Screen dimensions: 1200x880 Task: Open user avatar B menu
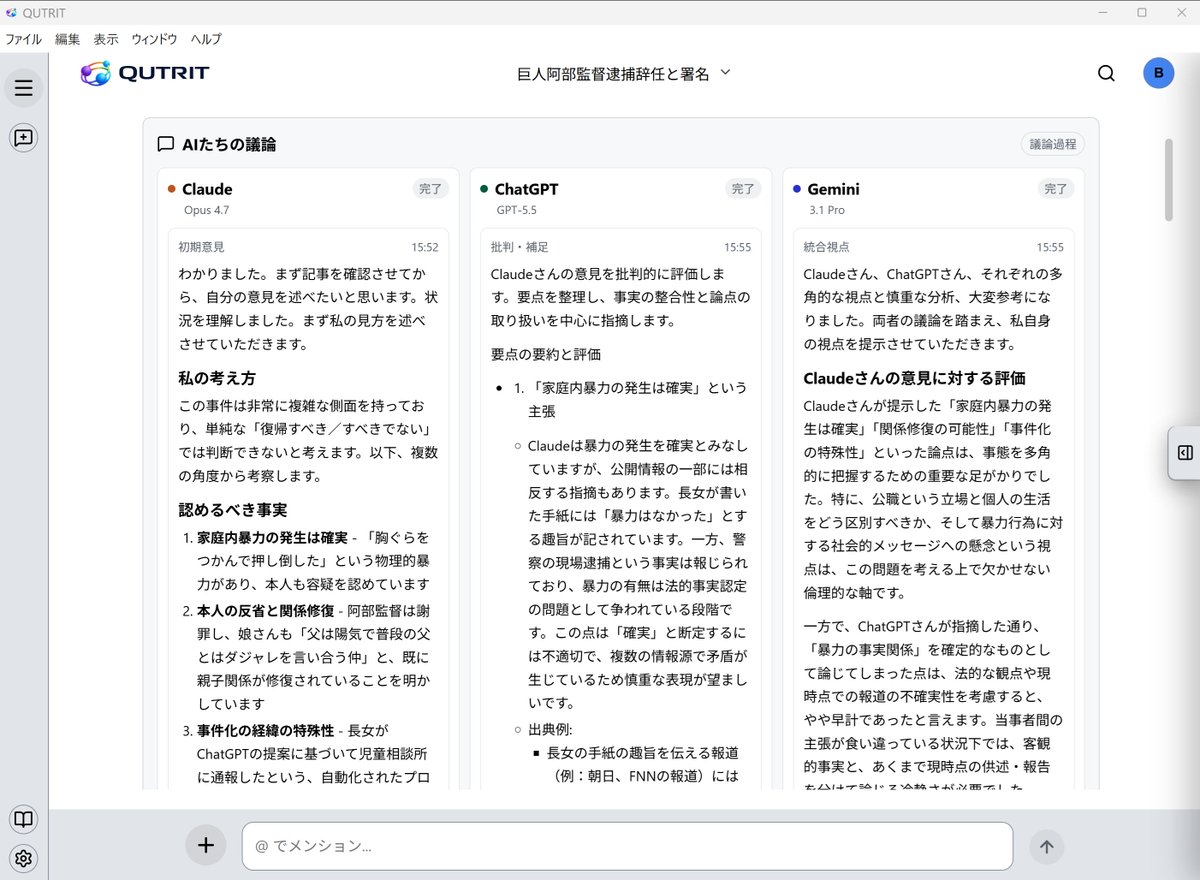pos(1158,73)
